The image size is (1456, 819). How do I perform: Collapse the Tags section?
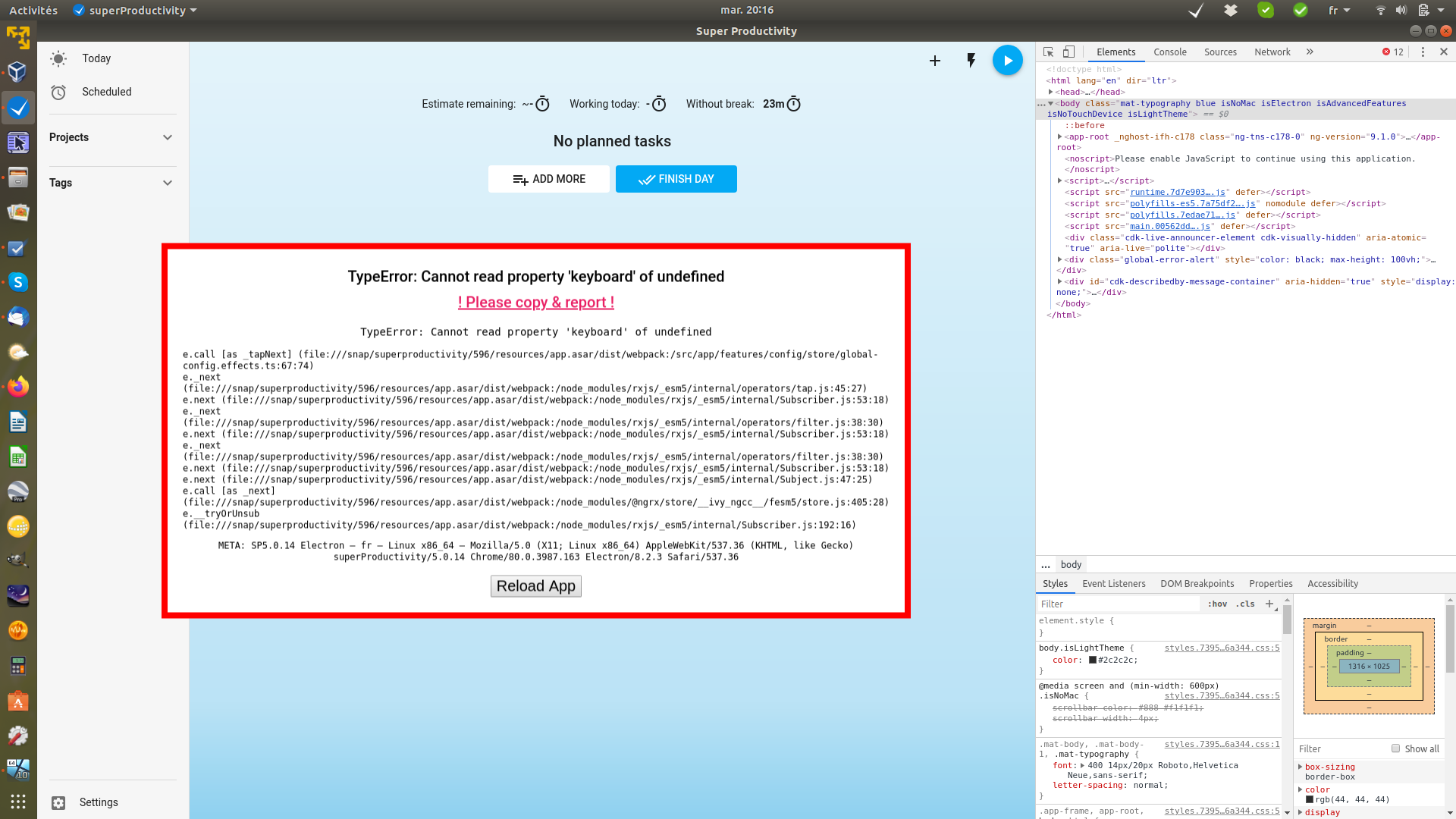click(x=167, y=183)
